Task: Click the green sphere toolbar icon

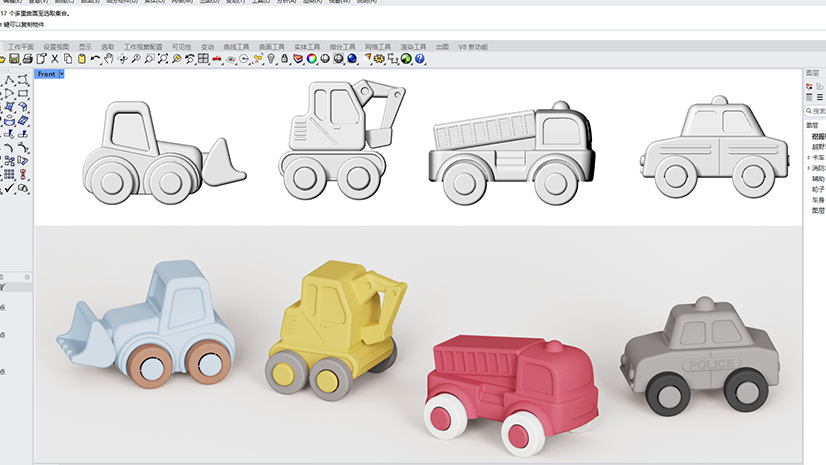Action: pos(406,59)
